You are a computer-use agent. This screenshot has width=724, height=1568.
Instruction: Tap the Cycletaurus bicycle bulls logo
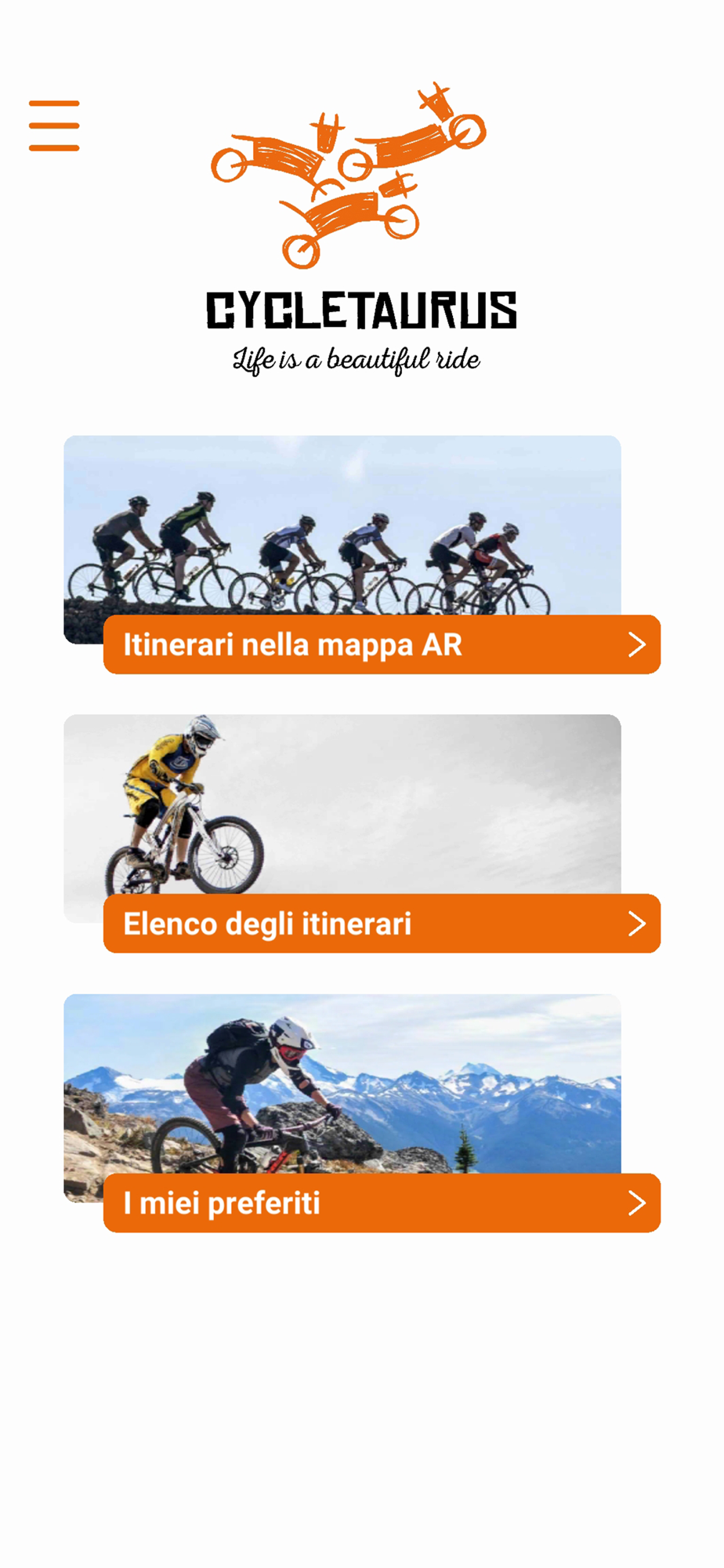coord(349,175)
